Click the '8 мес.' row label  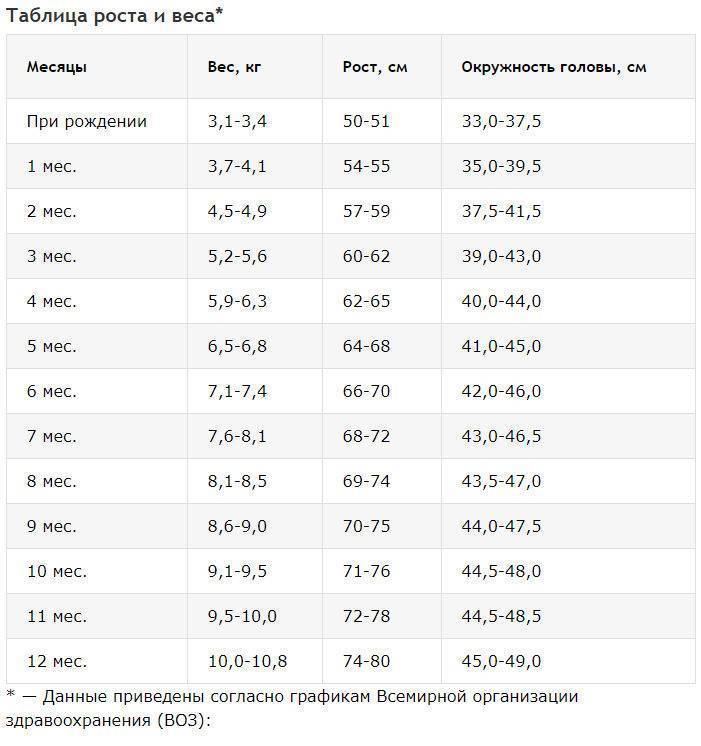(51, 481)
